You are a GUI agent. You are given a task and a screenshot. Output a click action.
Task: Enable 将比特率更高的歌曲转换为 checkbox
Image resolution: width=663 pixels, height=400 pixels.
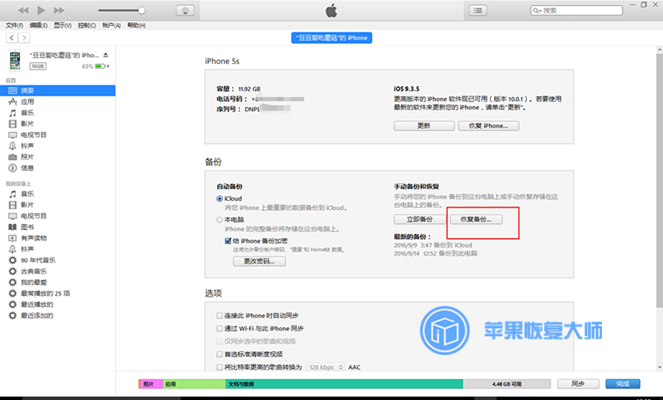(219, 367)
